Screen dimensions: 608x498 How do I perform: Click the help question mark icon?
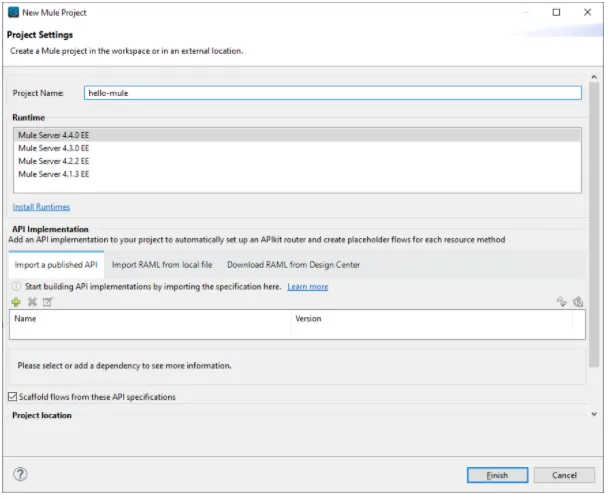point(20,475)
